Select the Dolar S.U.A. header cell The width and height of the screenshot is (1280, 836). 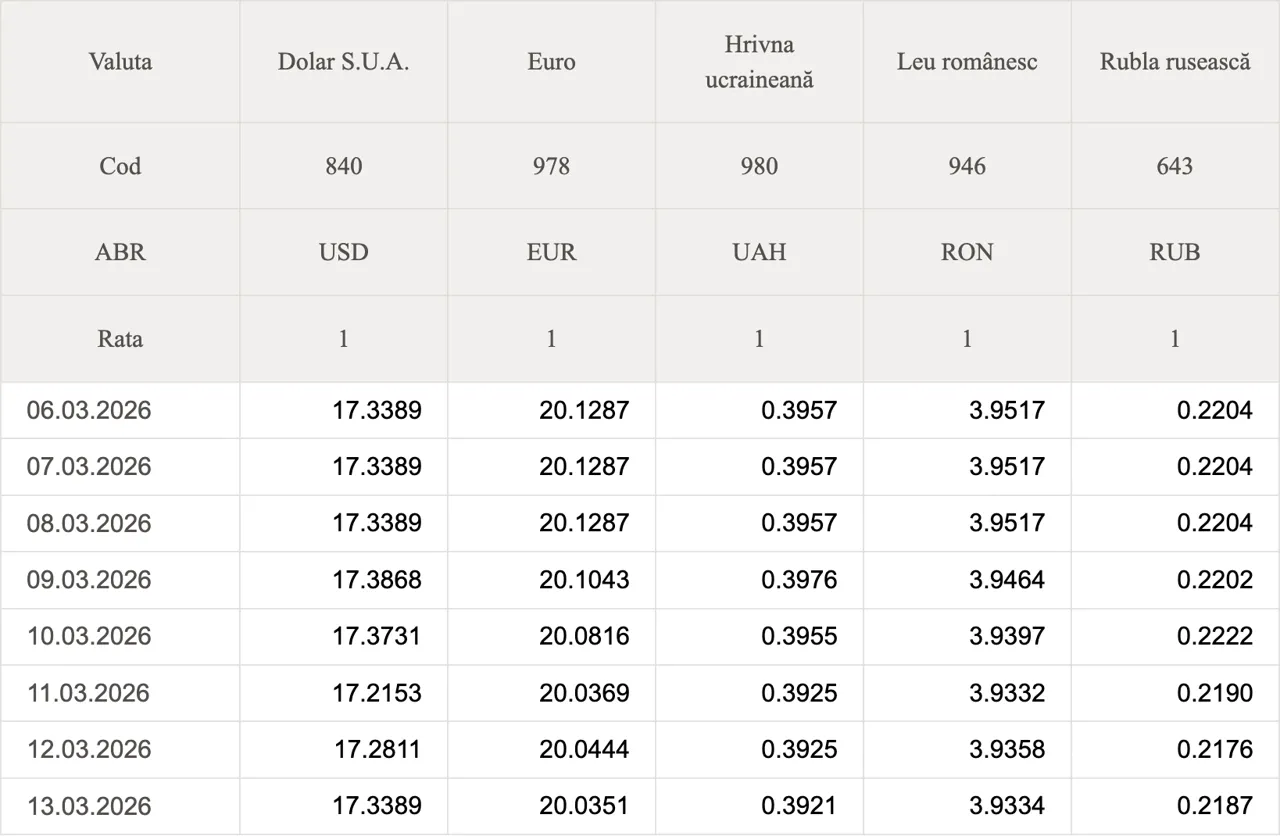(x=343, y=62)
